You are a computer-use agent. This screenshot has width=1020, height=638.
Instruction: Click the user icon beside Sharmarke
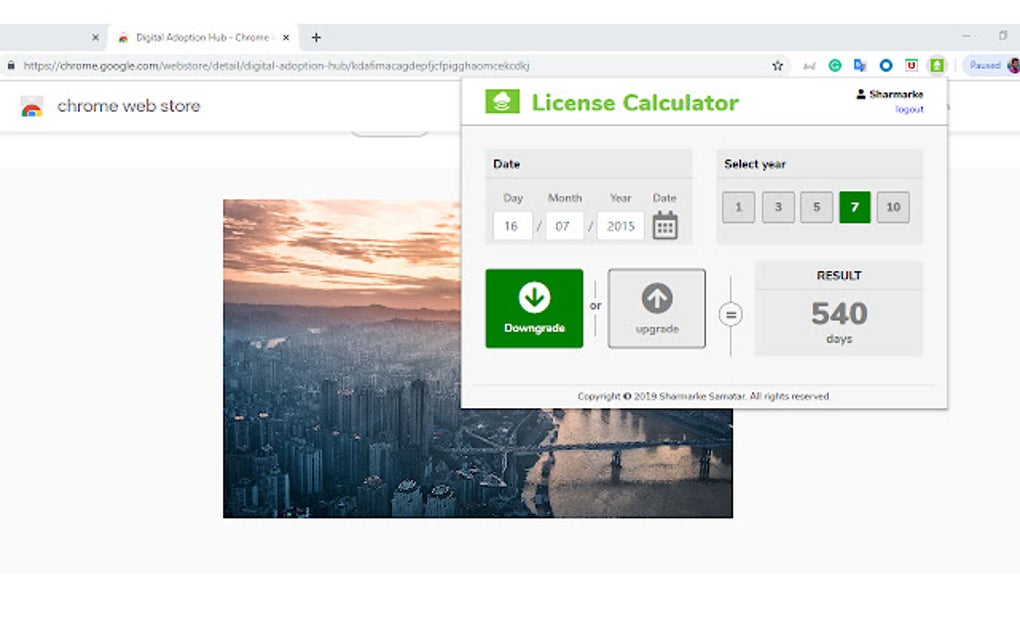862,93
